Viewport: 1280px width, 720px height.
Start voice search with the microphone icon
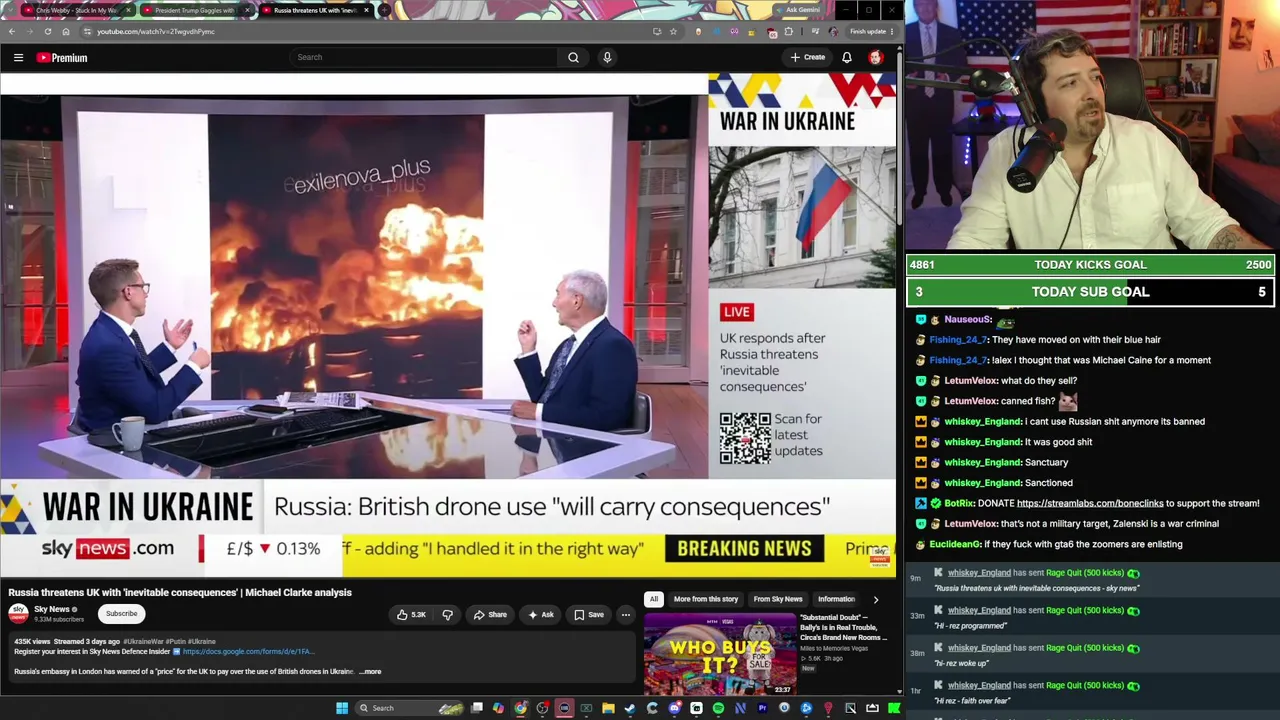pos(607,58)
